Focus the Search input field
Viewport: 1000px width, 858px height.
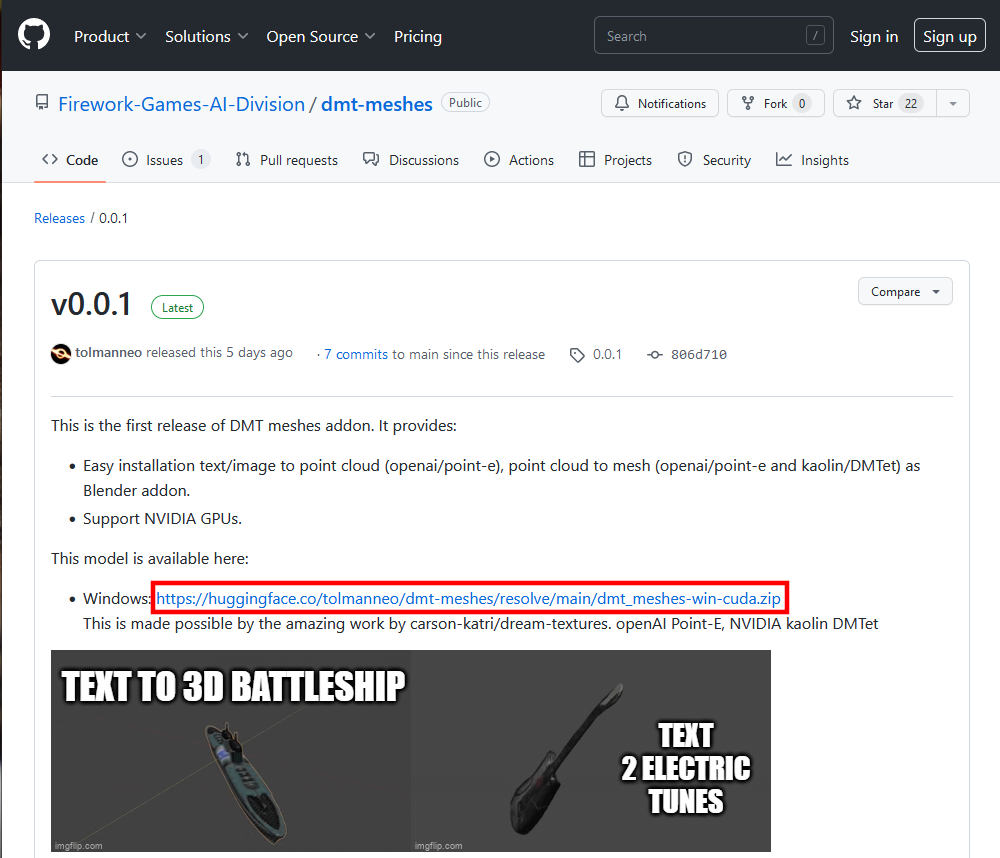(713, 36)
